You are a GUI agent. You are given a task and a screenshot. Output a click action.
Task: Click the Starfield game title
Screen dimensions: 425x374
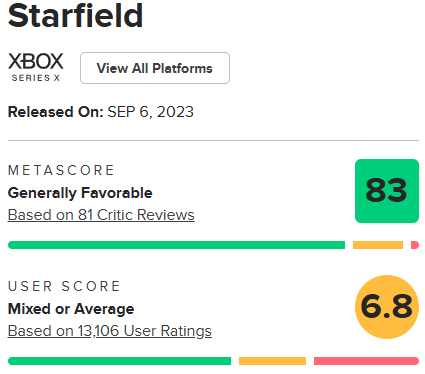[76, 15]
